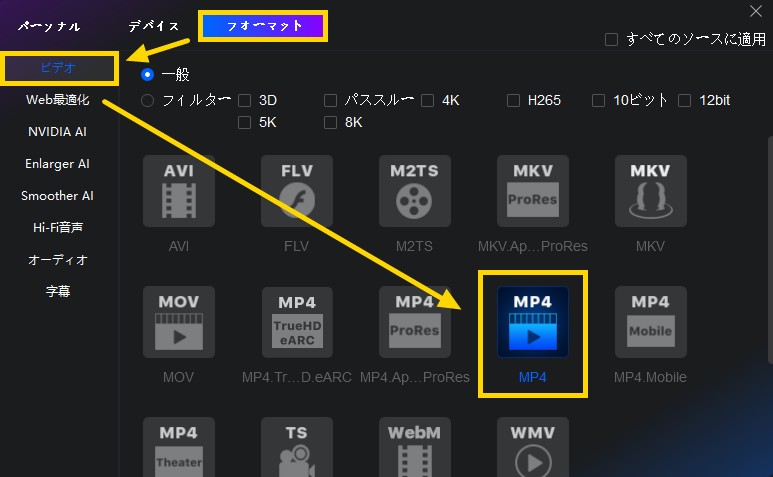
Task: Select 字幕 in the sidebar
Action: click(x=58, y=291)
